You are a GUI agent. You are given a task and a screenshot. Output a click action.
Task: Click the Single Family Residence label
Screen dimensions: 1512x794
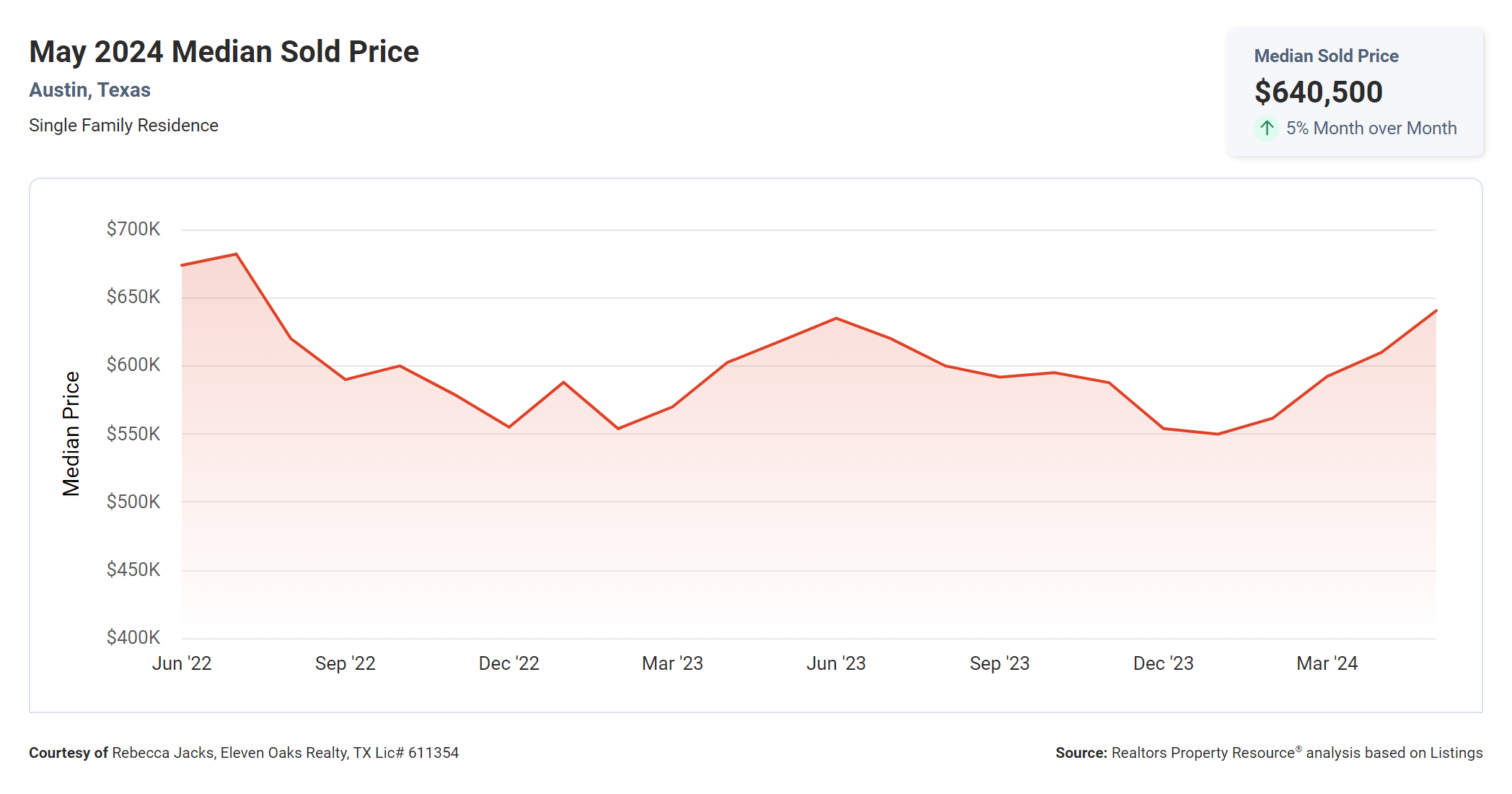coord(123,126)
